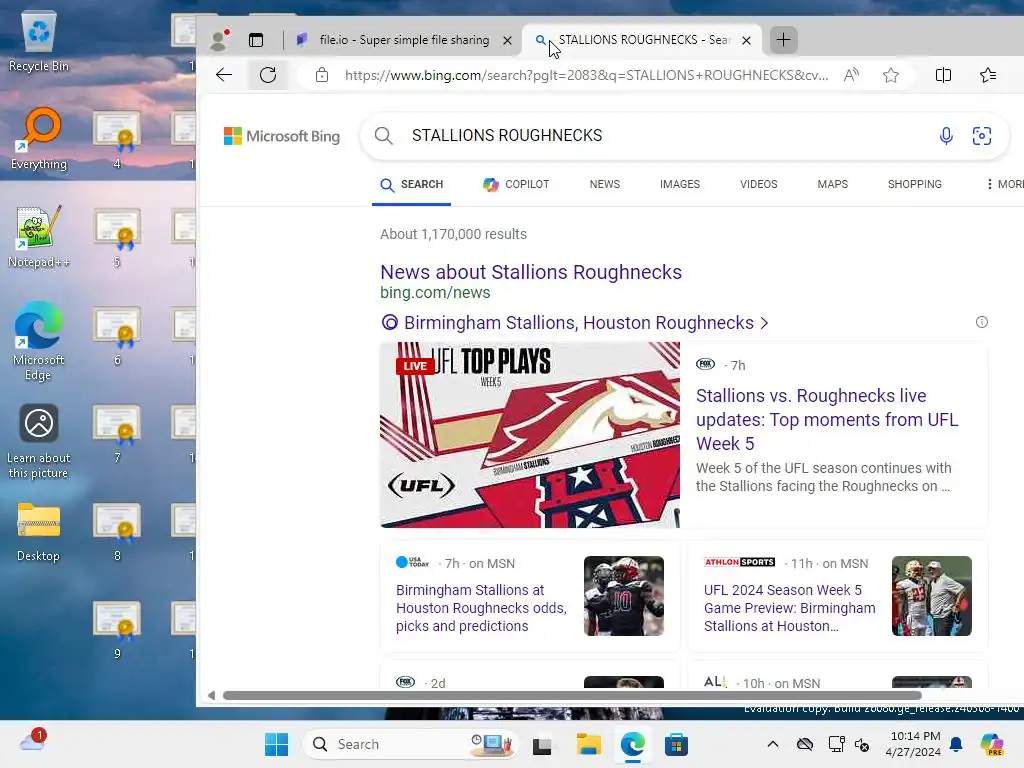Click About 1,170,000 results text
Image resolution: width=1024 pixels, height=768 pixels.
[x=453, y=234]
